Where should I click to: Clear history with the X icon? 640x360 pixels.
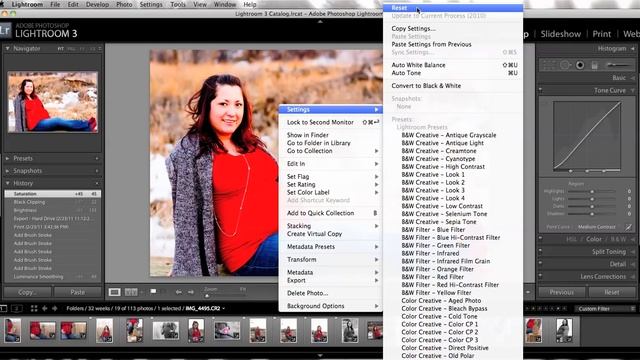97,183
